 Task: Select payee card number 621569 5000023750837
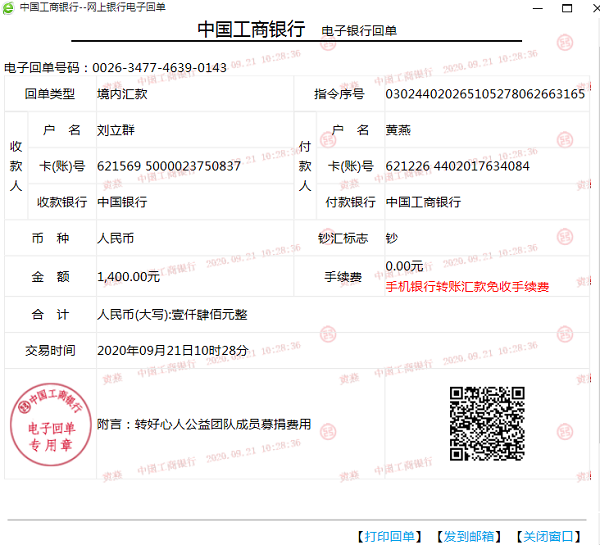[x=169, y=166]
